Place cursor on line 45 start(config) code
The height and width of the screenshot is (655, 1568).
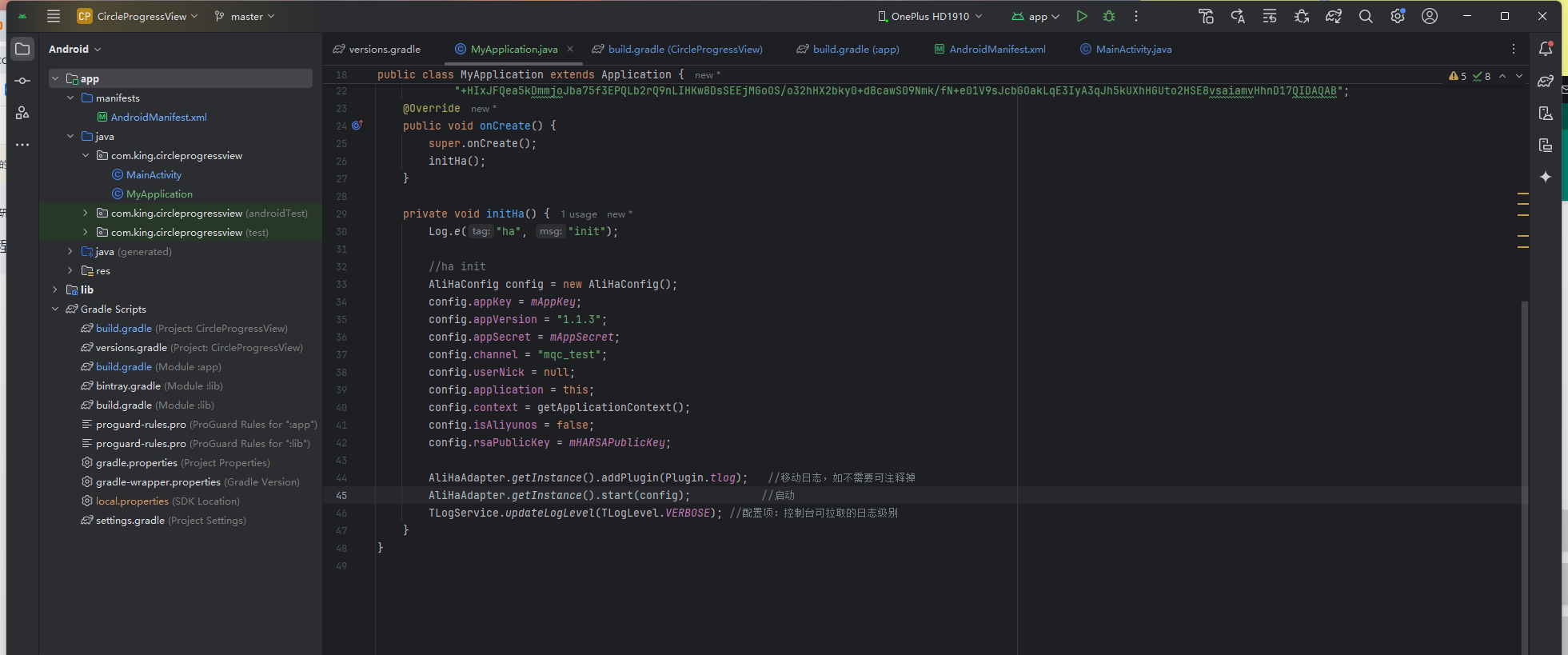pyautogui.click(x=559, y=495)
